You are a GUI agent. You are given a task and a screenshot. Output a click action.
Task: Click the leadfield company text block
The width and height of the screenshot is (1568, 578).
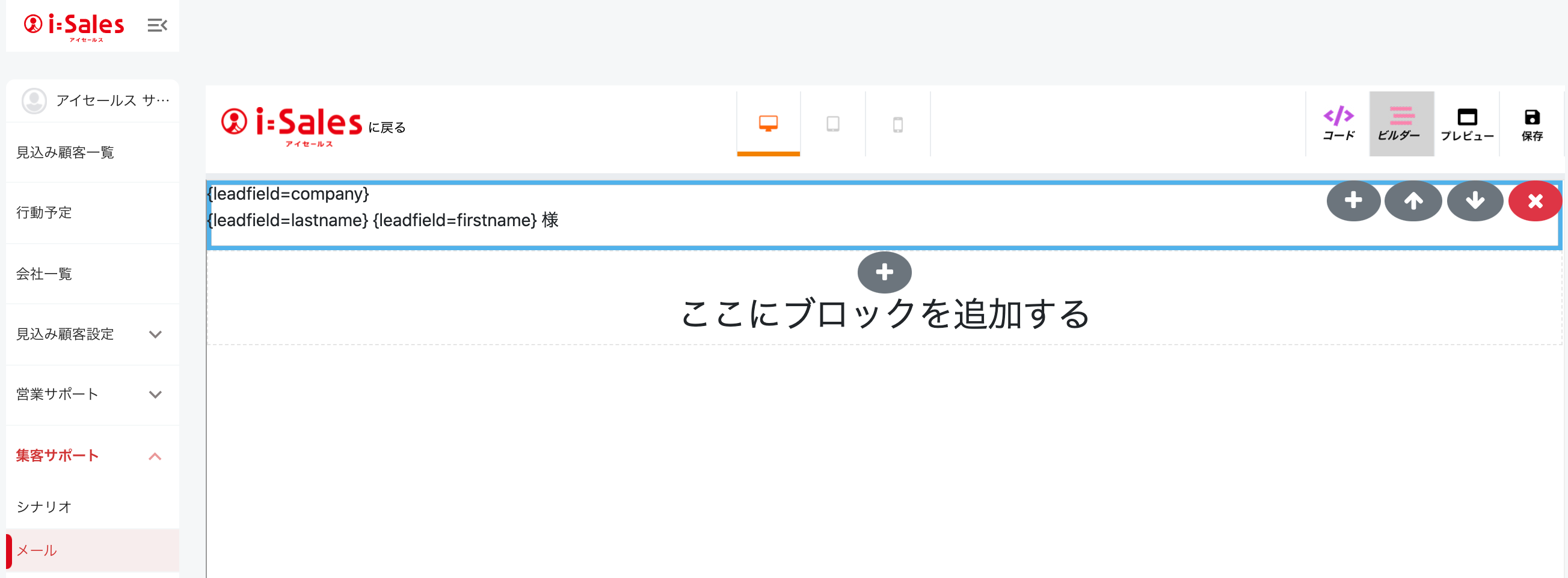coord(289,194)
